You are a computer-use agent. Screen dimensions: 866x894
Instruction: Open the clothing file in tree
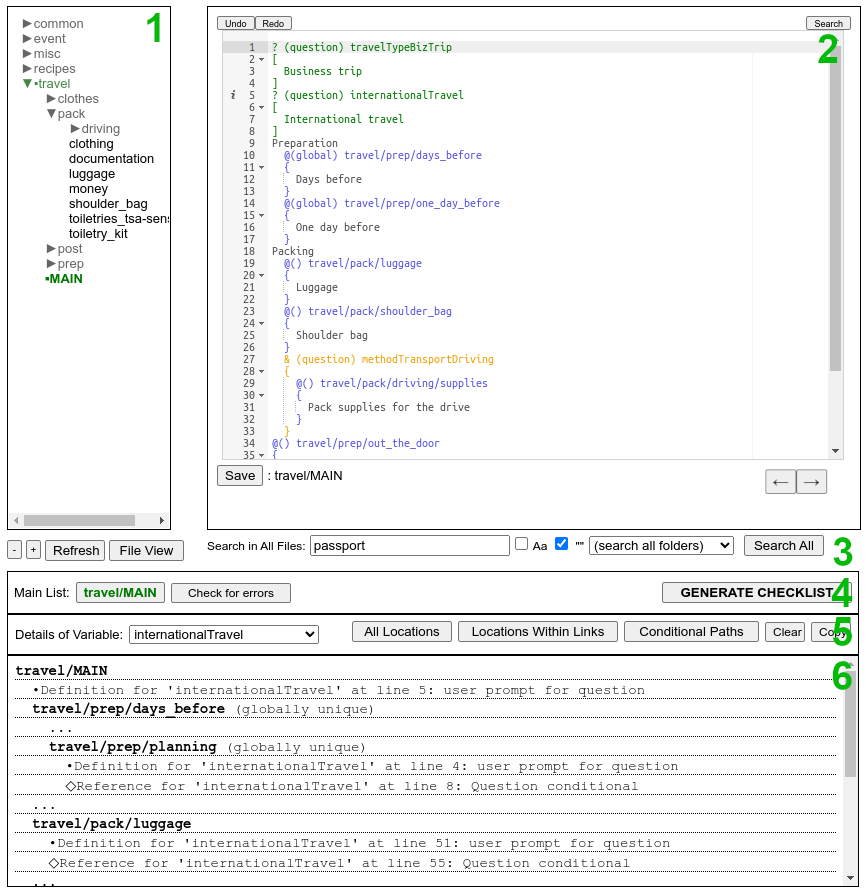coord(91,144)
